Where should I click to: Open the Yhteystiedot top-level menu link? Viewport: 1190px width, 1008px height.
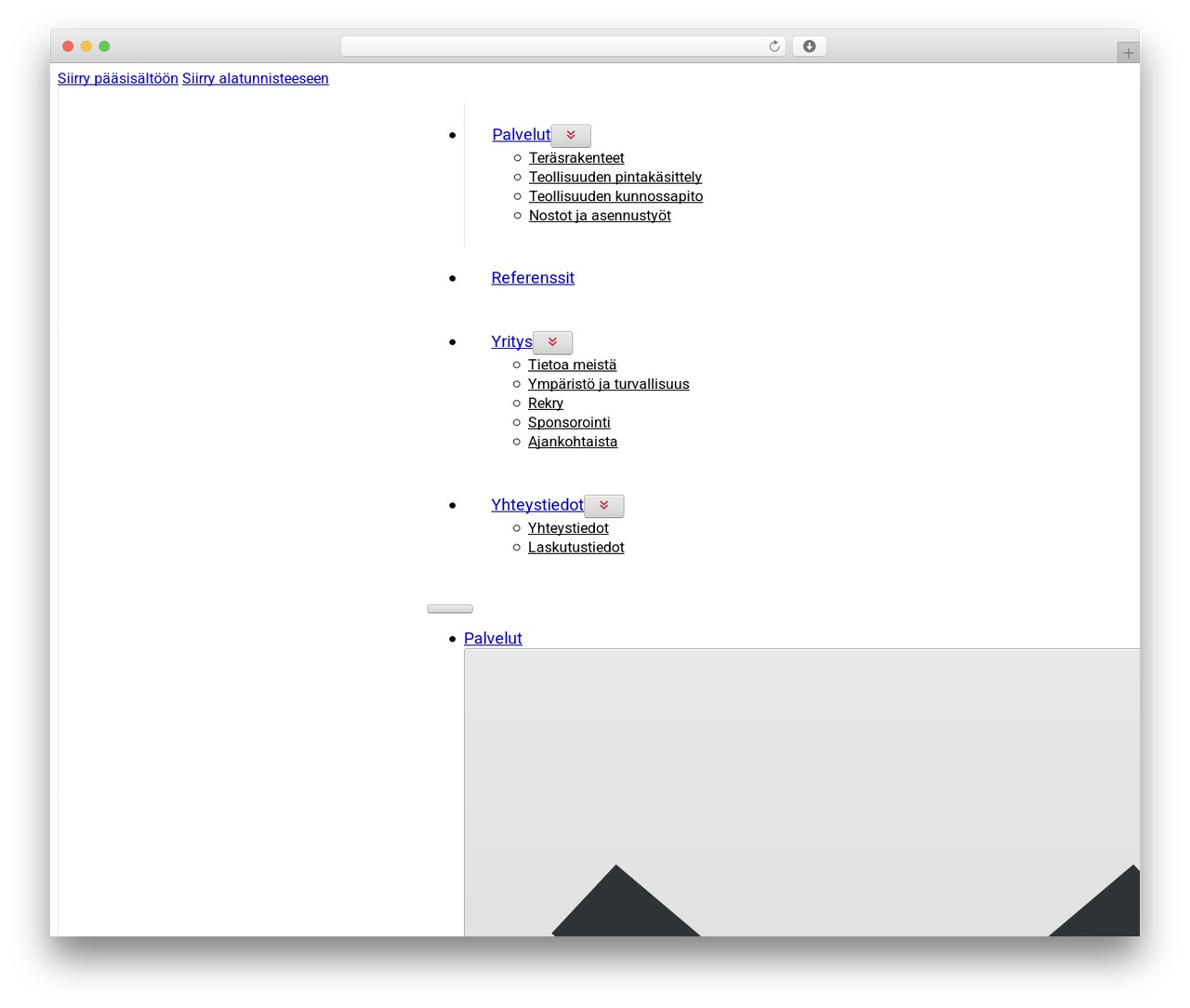coord(537,505)
